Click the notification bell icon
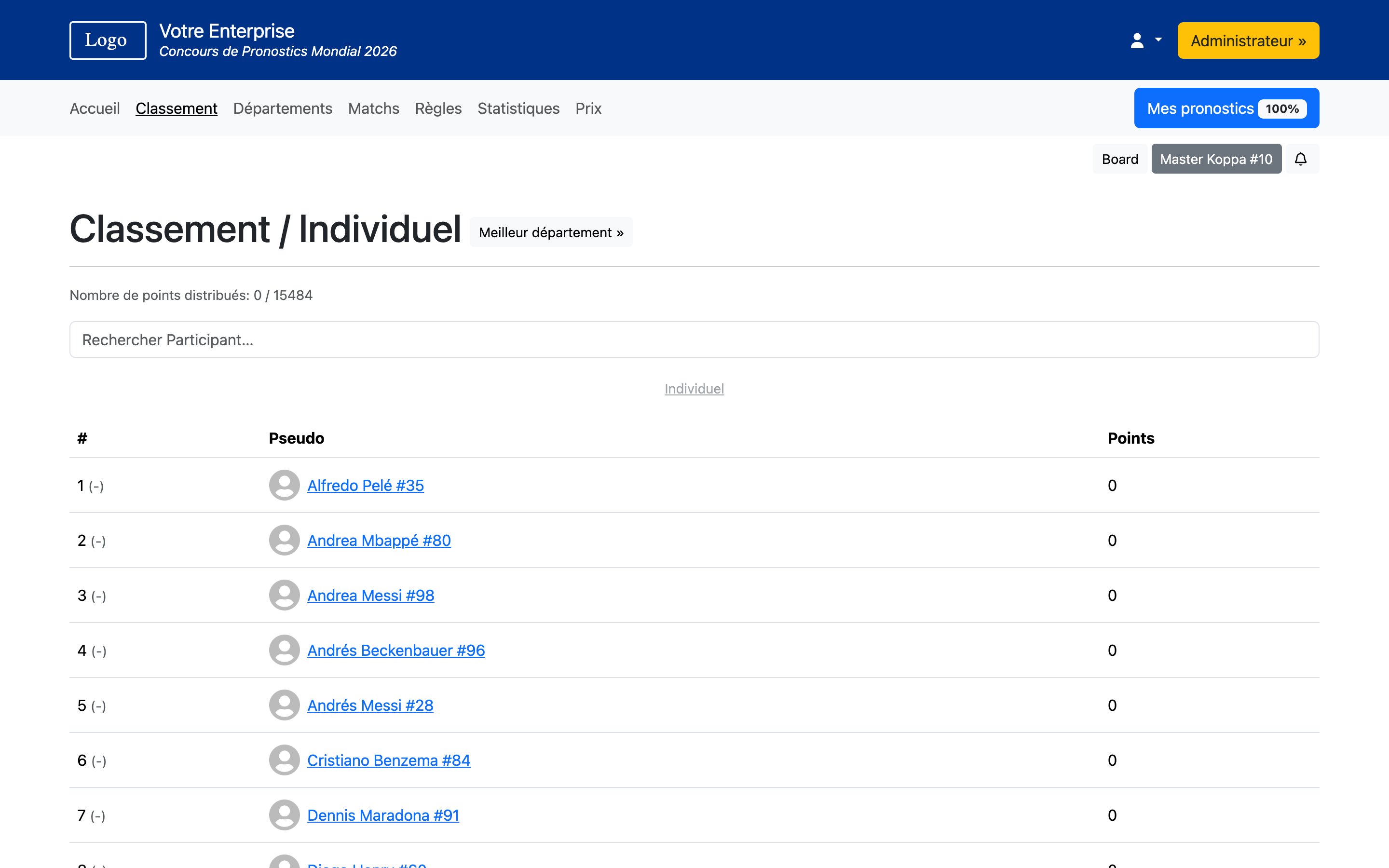This screenshot has width=1389, height=868. [x=1301, y=159]
